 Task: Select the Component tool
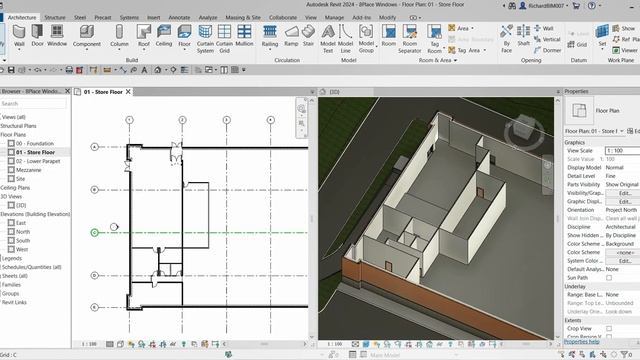(x=87, y=36)
